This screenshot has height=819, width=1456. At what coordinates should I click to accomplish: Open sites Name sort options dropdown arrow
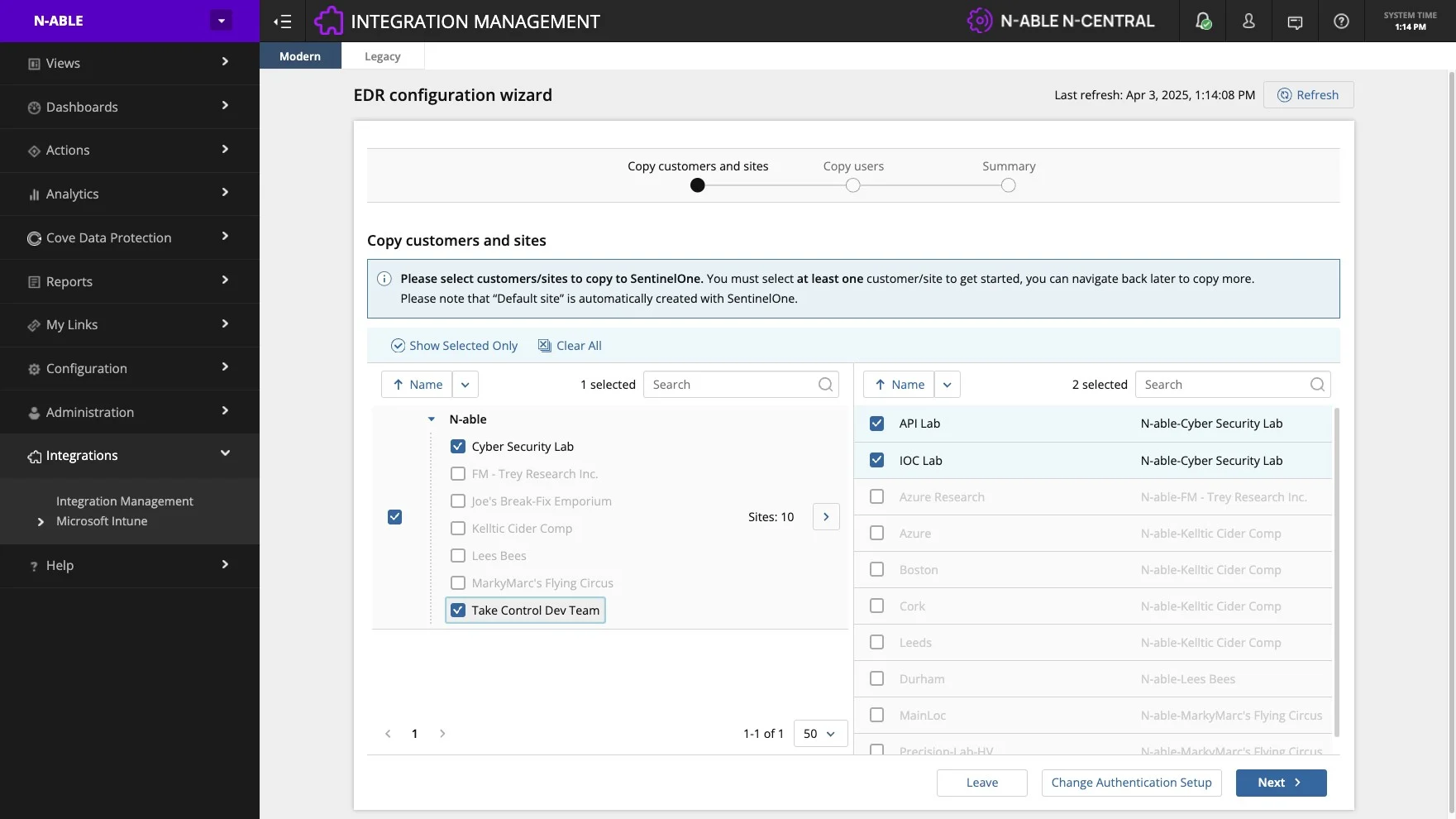(x=948, y=385)
